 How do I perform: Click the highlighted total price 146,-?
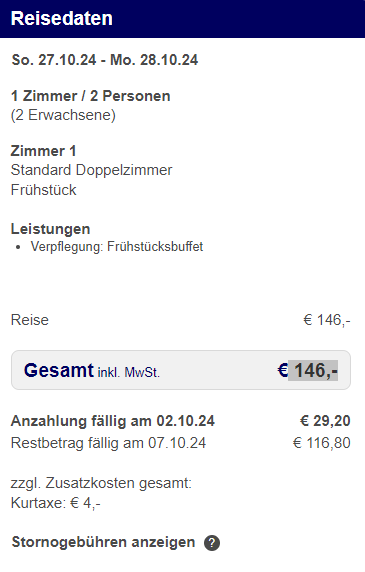pos(313,370)
